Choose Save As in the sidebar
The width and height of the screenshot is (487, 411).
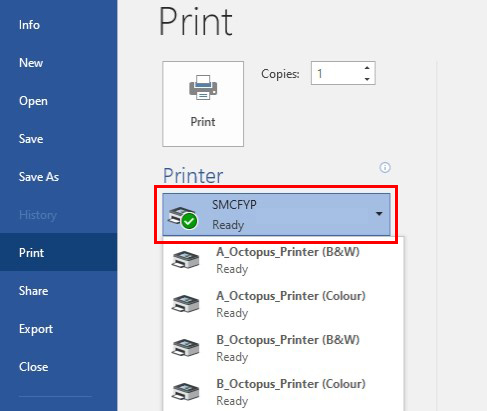[x=39, y=177]
